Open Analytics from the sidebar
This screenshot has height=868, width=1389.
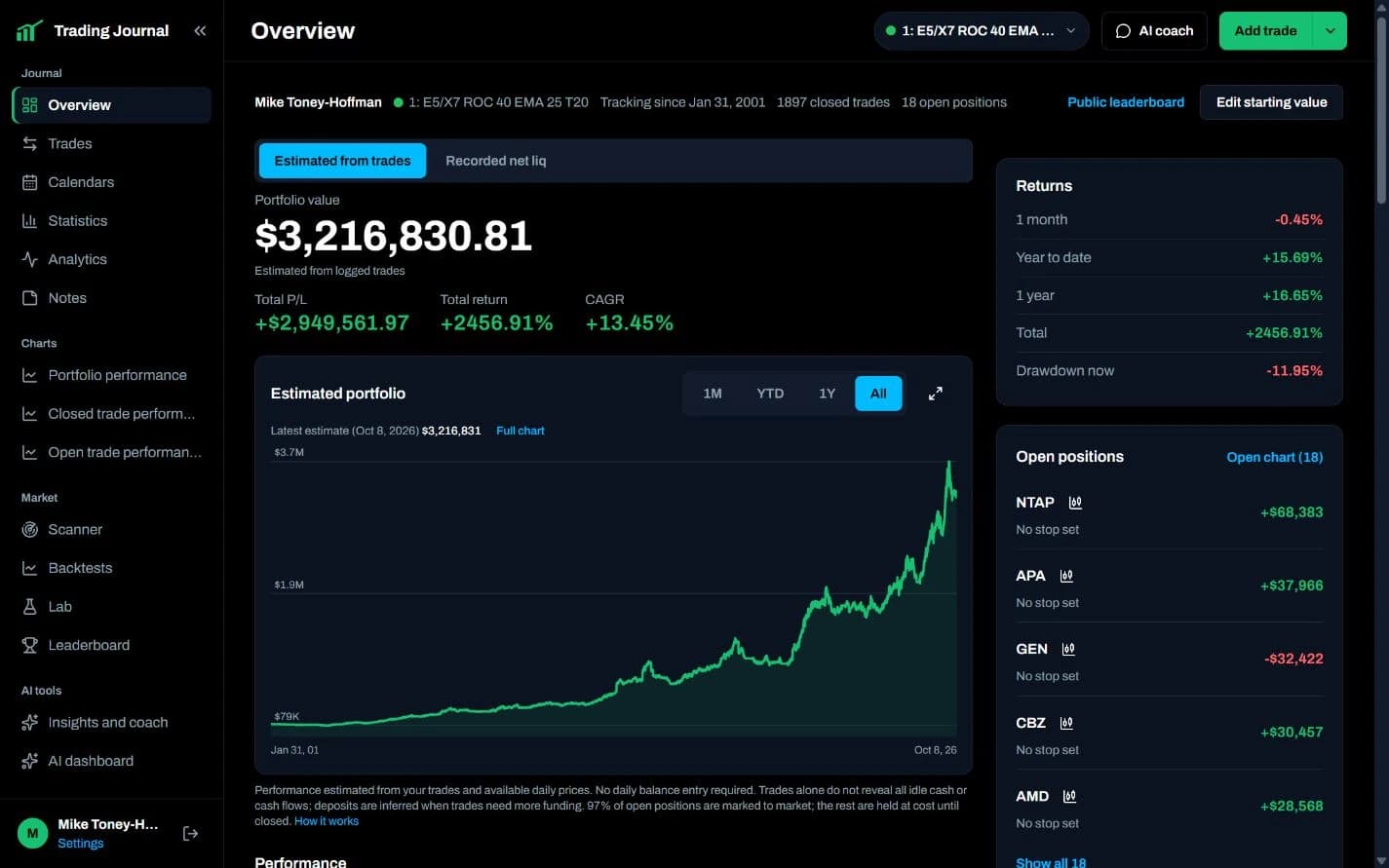[111, 259]
